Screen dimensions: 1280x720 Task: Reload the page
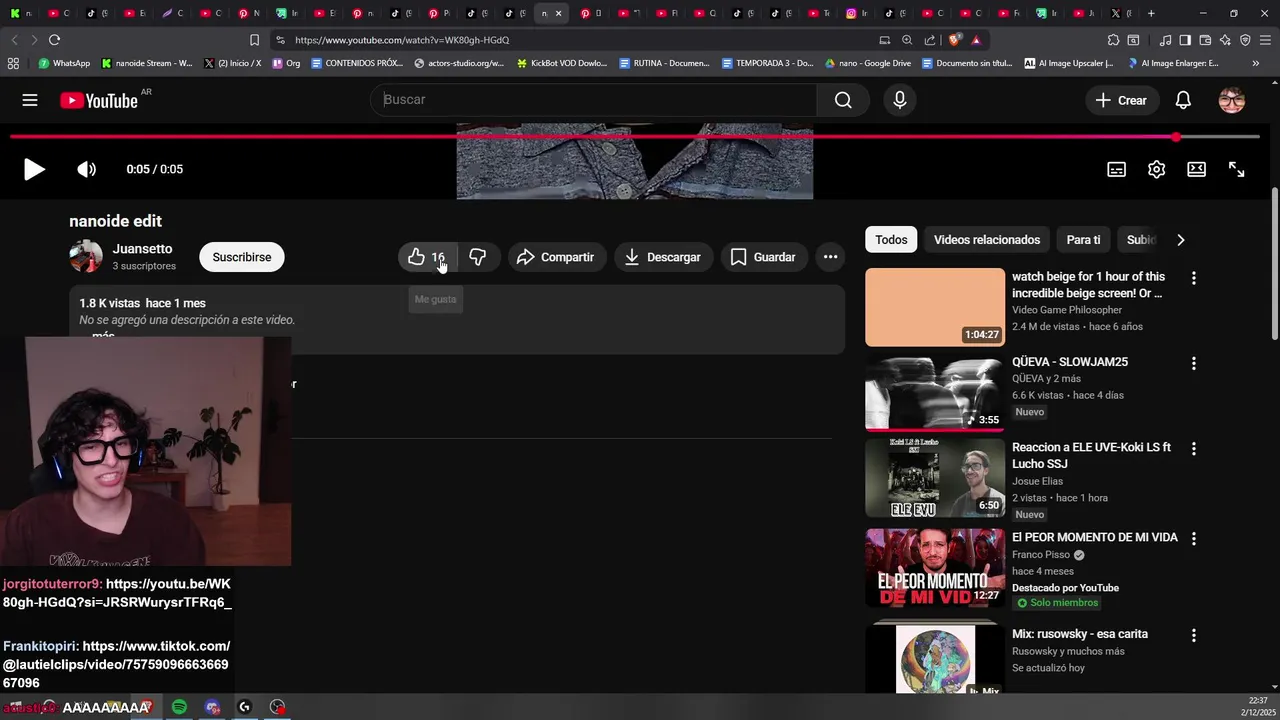54,40
